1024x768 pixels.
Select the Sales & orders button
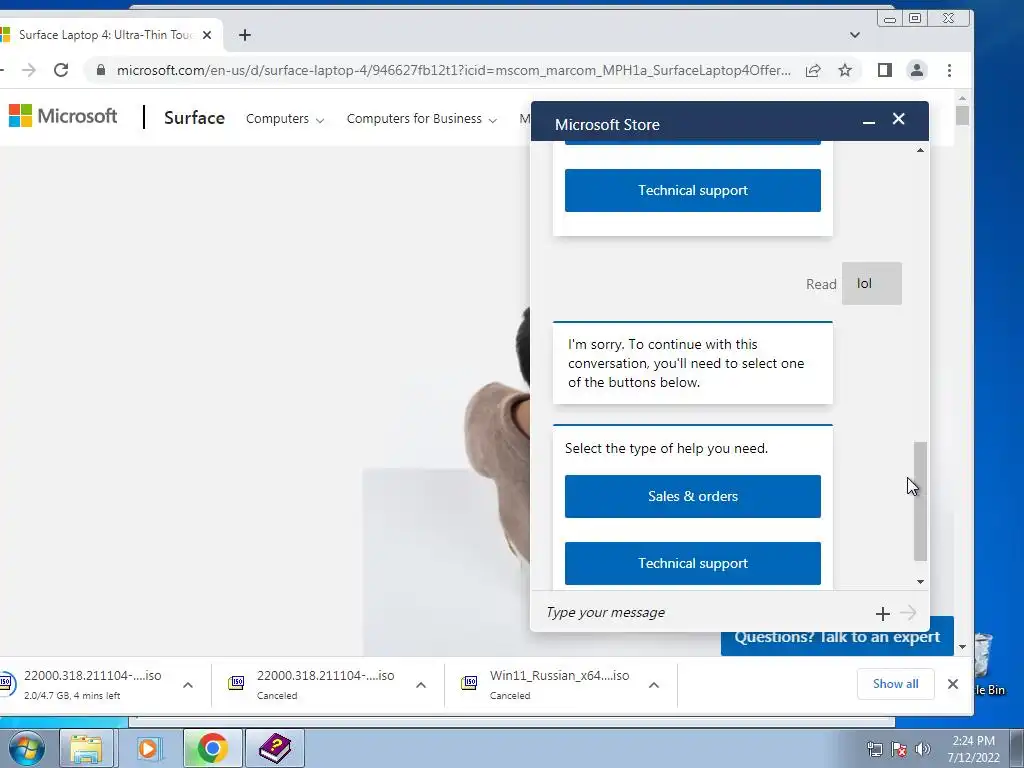692,496
